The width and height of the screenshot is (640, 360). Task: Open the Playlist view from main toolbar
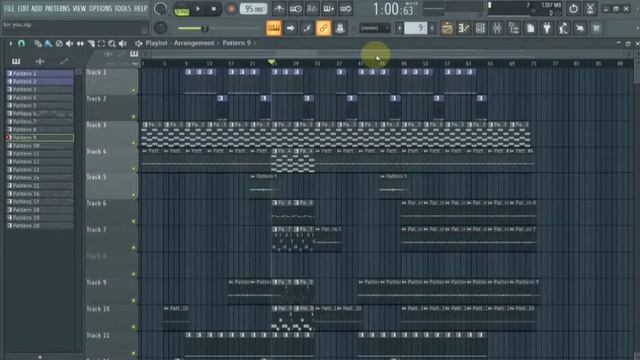(447, 28)
